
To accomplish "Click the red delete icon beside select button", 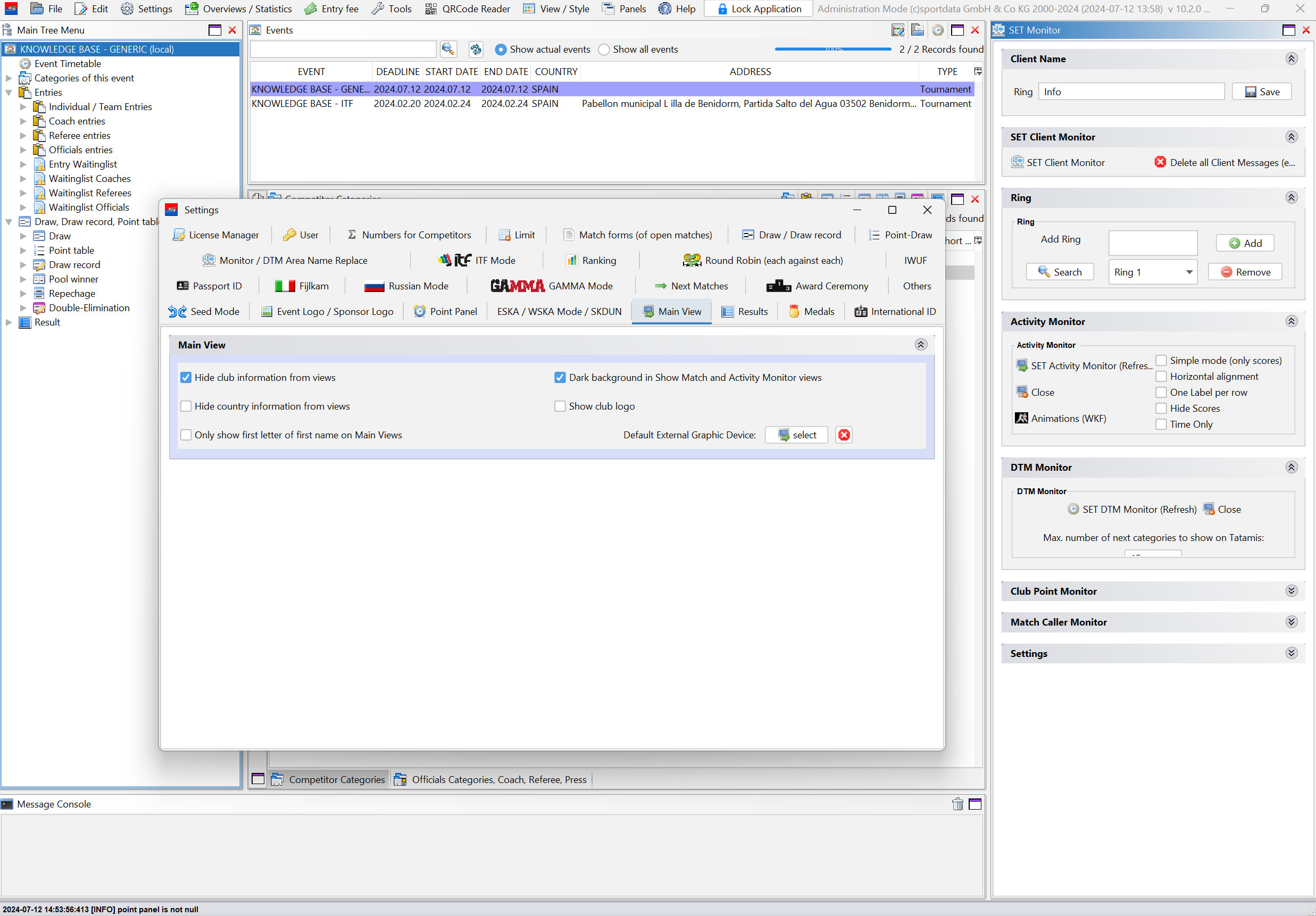I will pos(844,435).
